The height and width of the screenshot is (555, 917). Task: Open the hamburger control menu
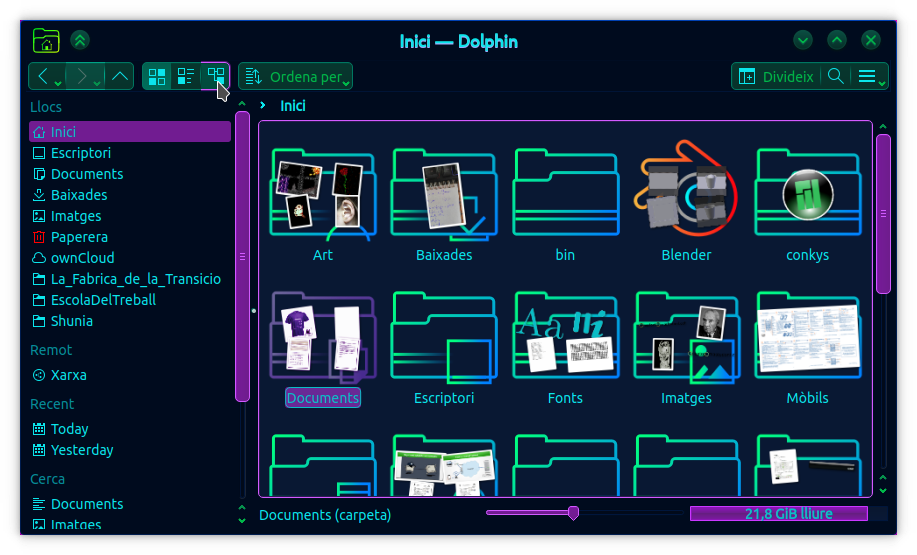click(871, 77)
